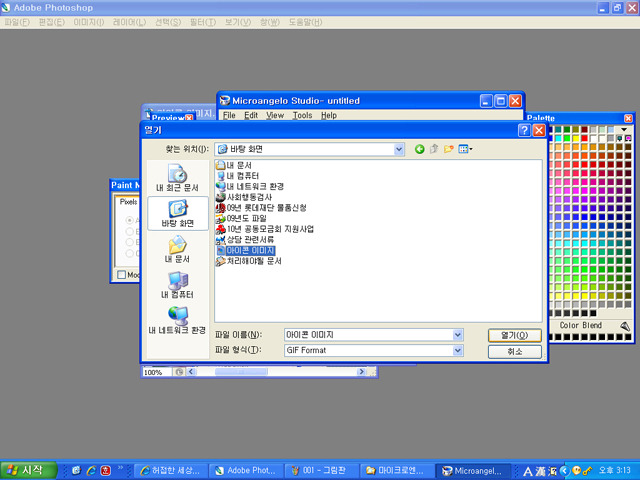The width and height of the screenshot is (640, 480).
Task: Click the 열기(O) button
Action: pyautogui.click(x=515, y=336)
